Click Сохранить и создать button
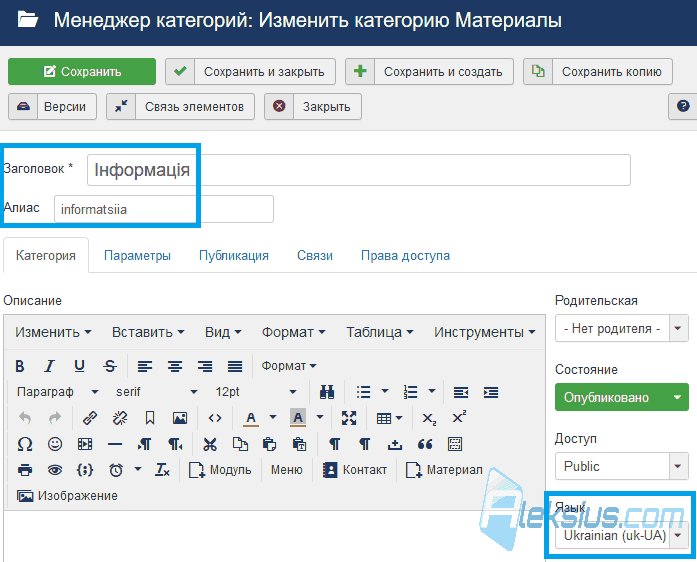697x562 pixels. click(x=429, y=72)
